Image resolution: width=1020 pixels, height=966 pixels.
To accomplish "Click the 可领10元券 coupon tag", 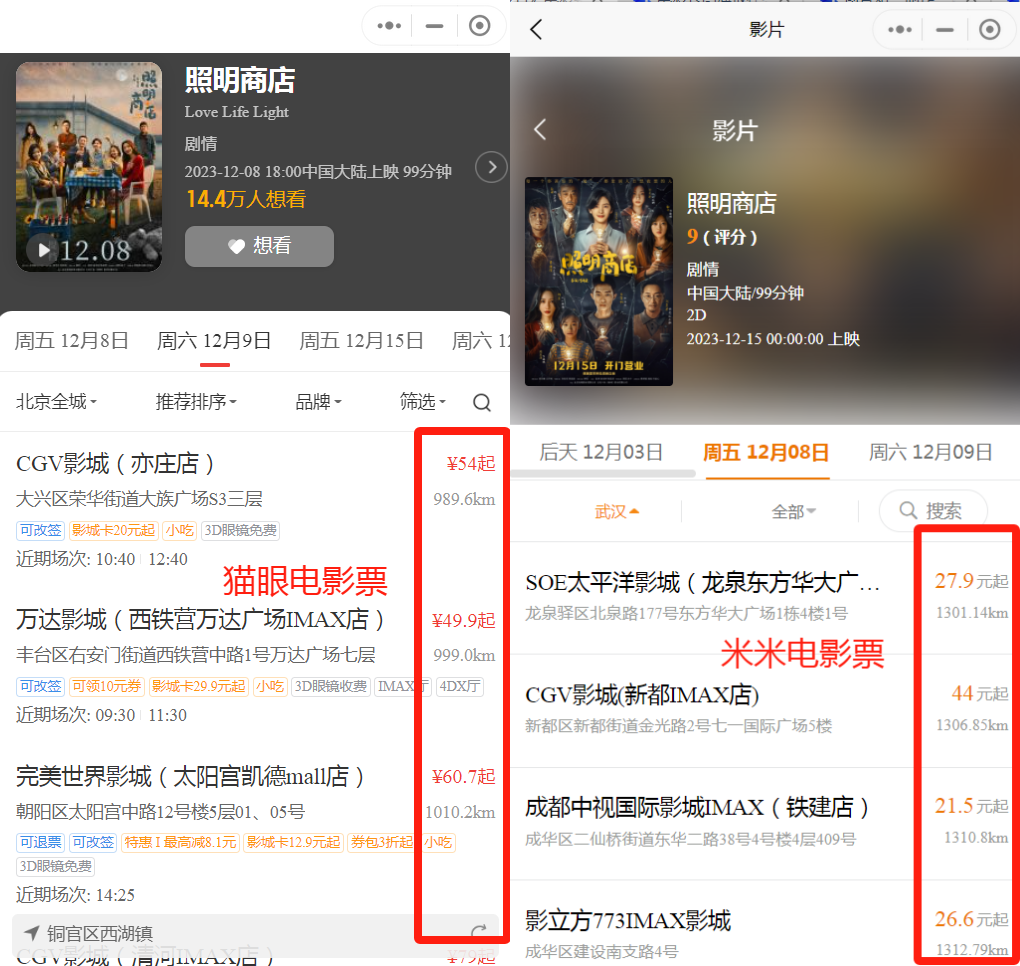I will coord(106,686).
